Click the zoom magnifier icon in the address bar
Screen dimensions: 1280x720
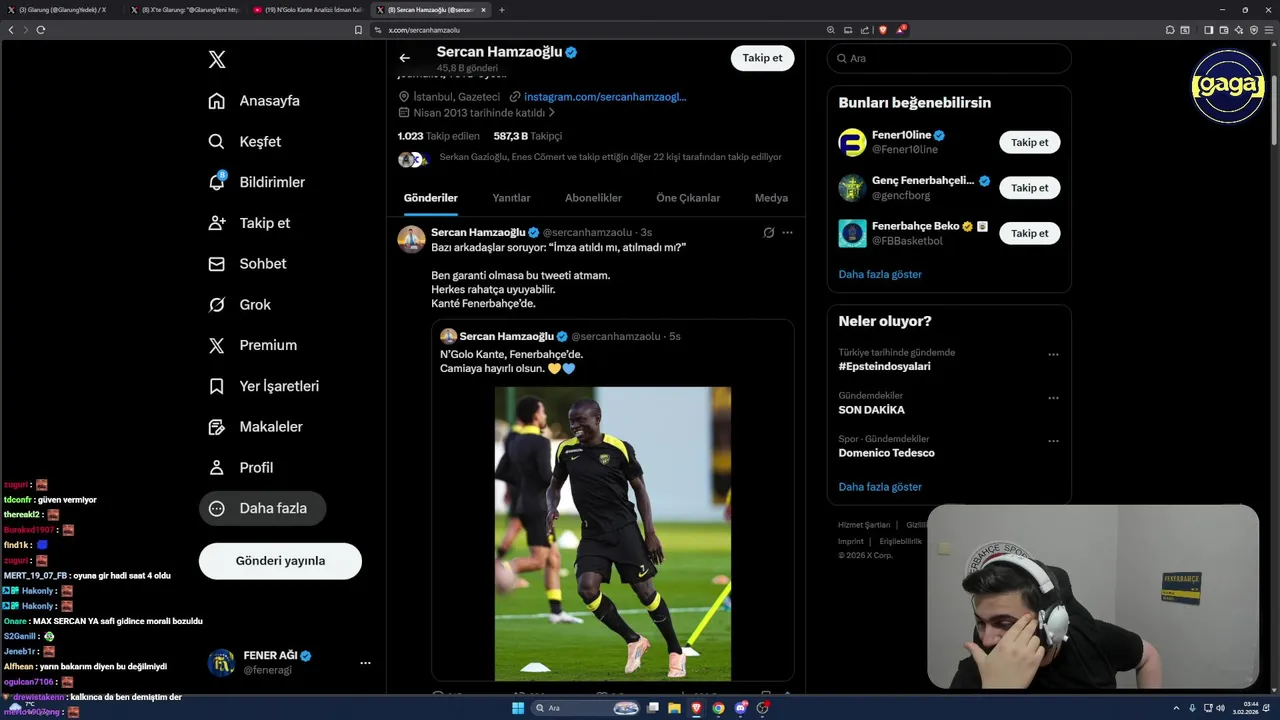(x=832, y=30)
